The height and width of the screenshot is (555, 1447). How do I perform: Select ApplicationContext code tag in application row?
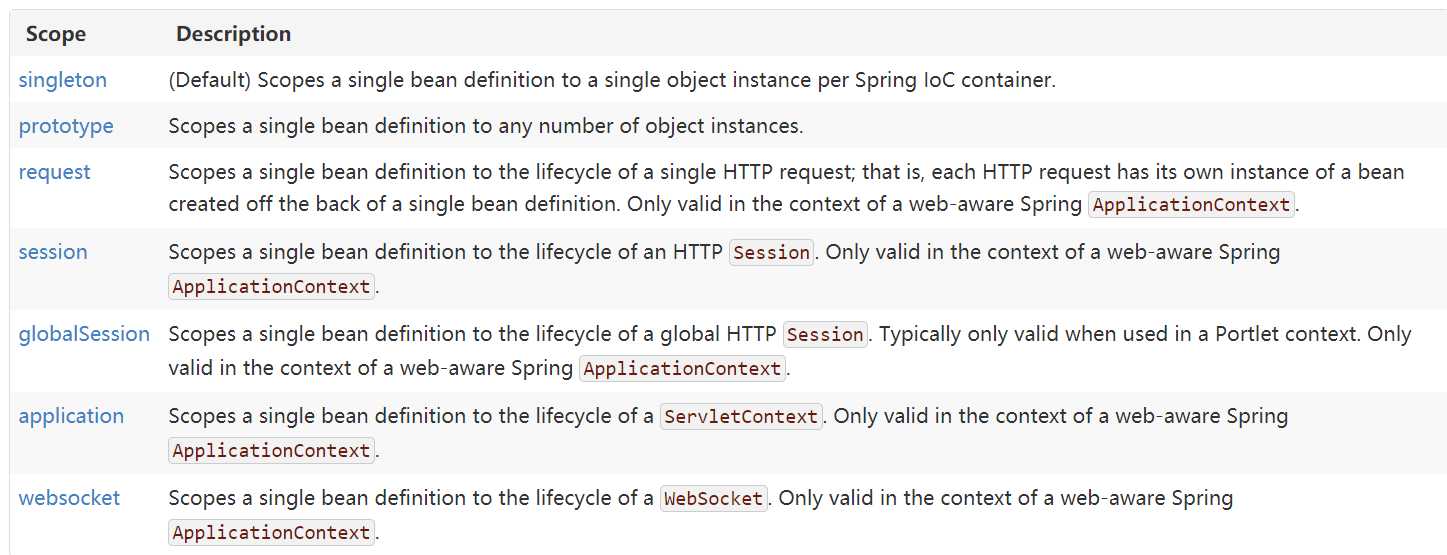tap(272, 451)
